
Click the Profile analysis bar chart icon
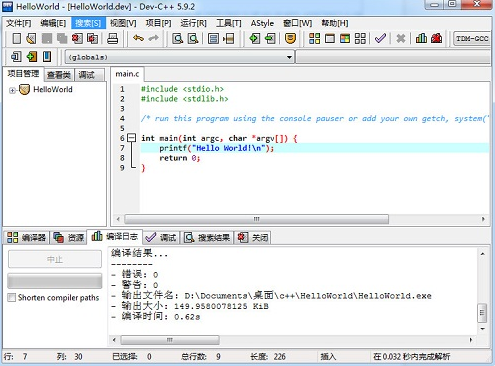pyautogui.click(x=421, y=38)
